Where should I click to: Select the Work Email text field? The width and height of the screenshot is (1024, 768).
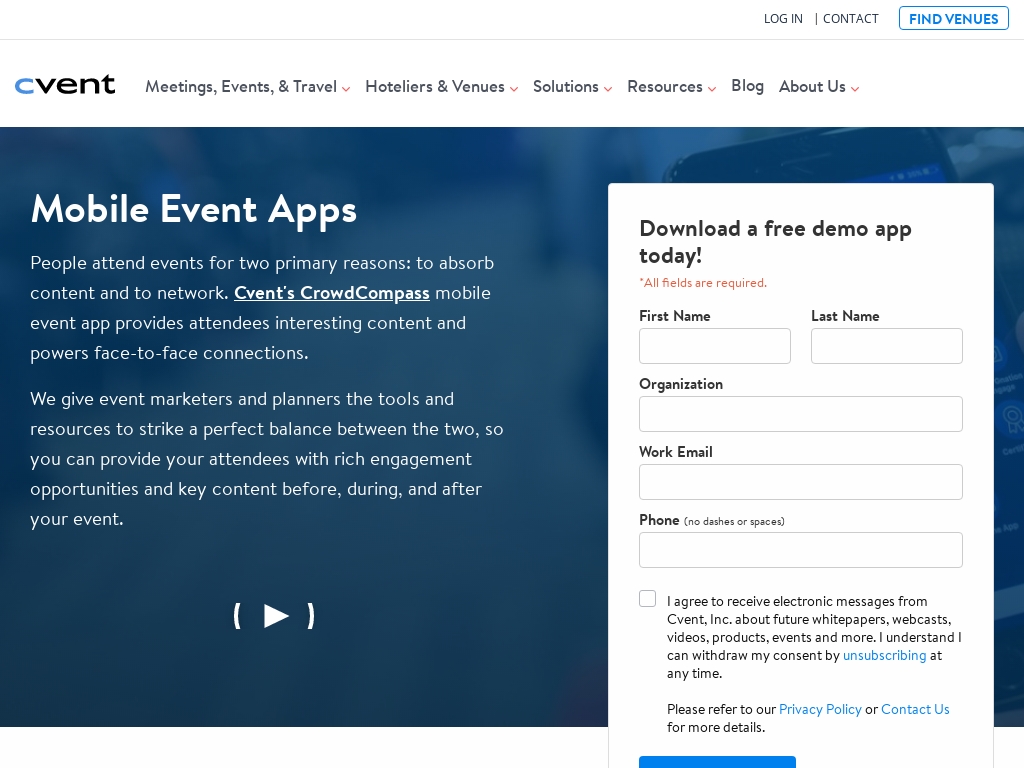[x=801, y=482]
